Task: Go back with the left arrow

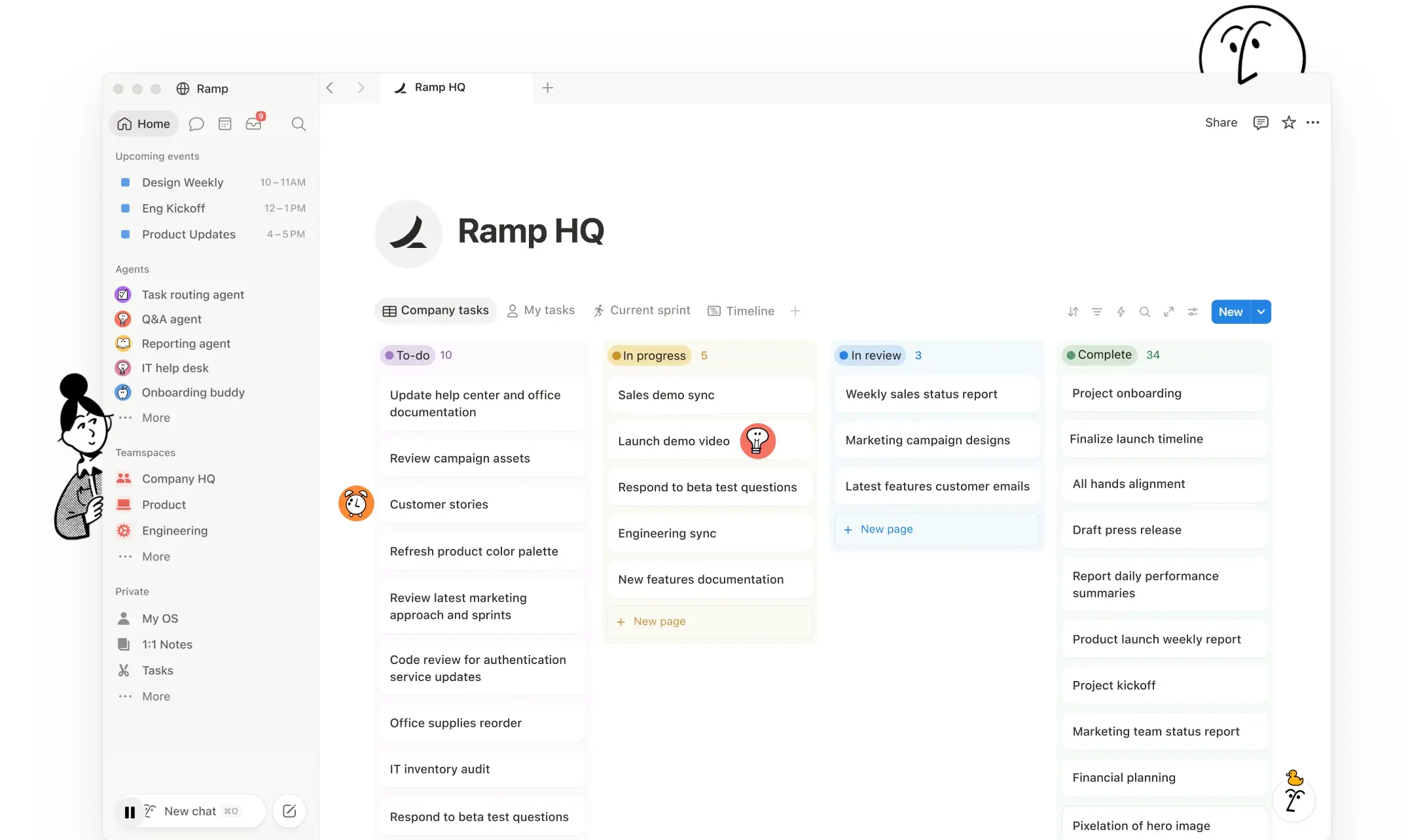Action: (330, 88)
